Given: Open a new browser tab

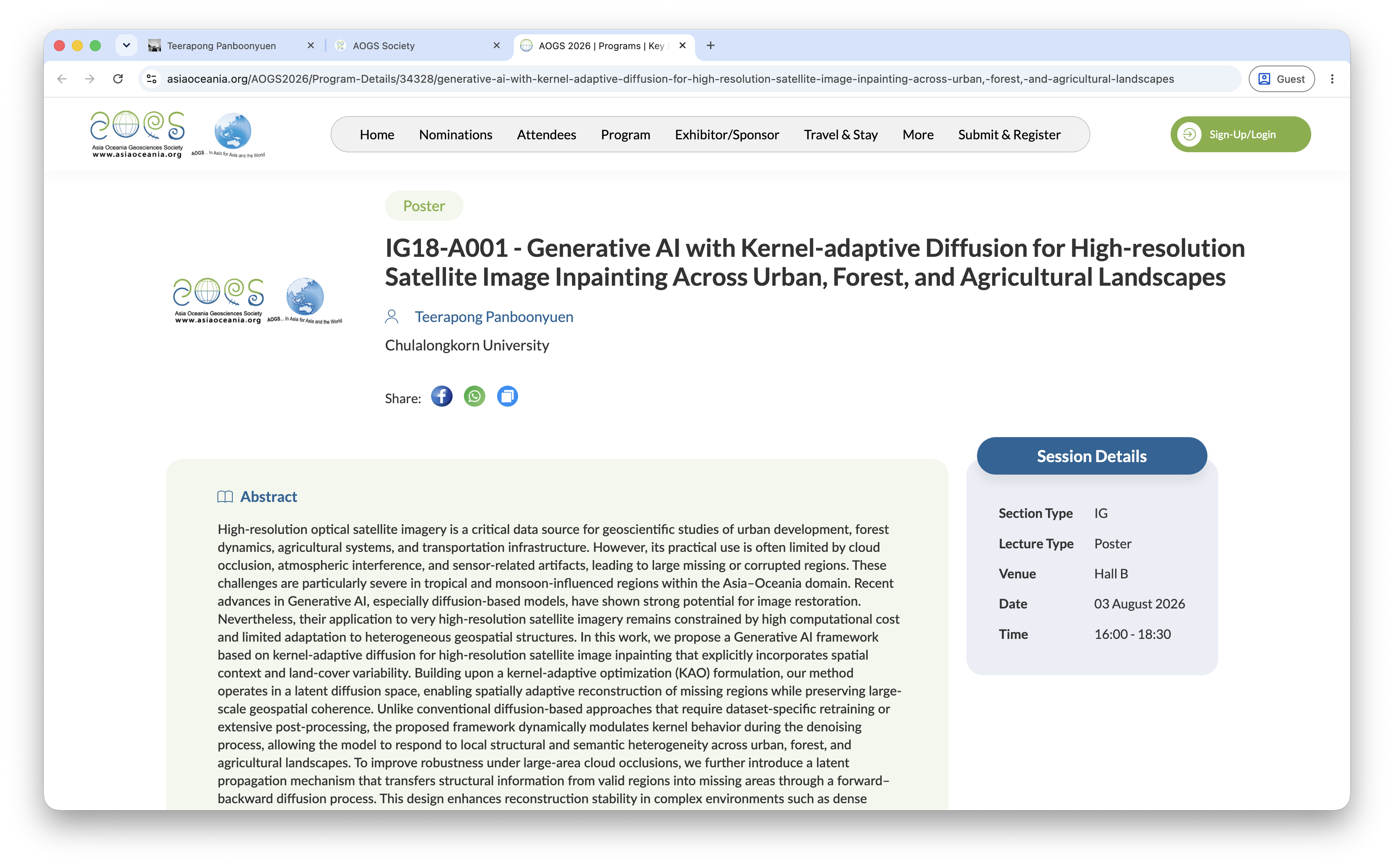Looking at the screenshot, I should 711,45.
